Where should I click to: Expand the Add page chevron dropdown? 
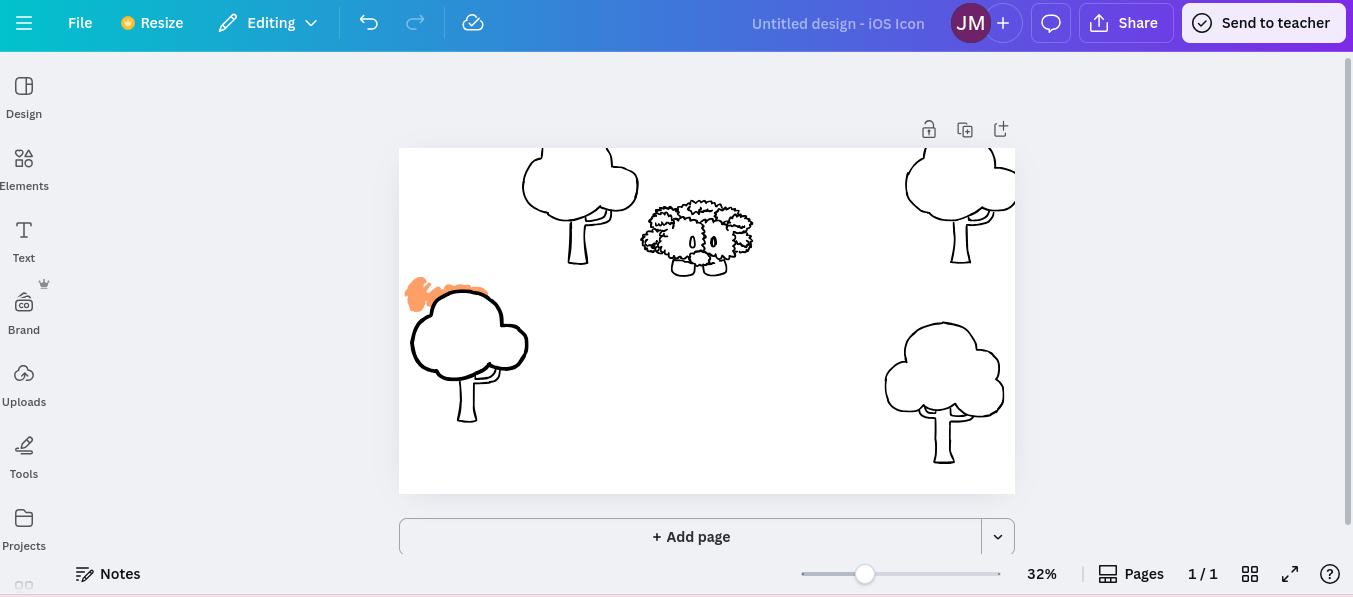(x=998, y=537)
